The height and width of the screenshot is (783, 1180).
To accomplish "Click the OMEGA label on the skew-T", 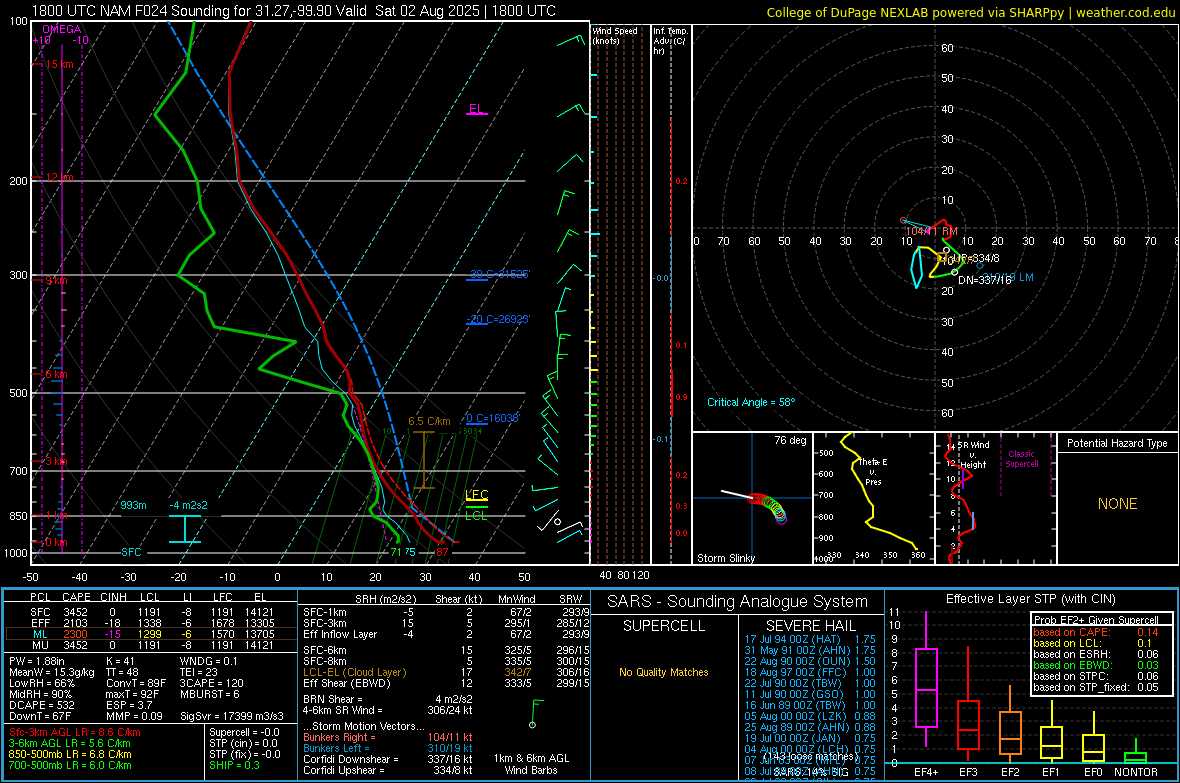I will (62, 29).
